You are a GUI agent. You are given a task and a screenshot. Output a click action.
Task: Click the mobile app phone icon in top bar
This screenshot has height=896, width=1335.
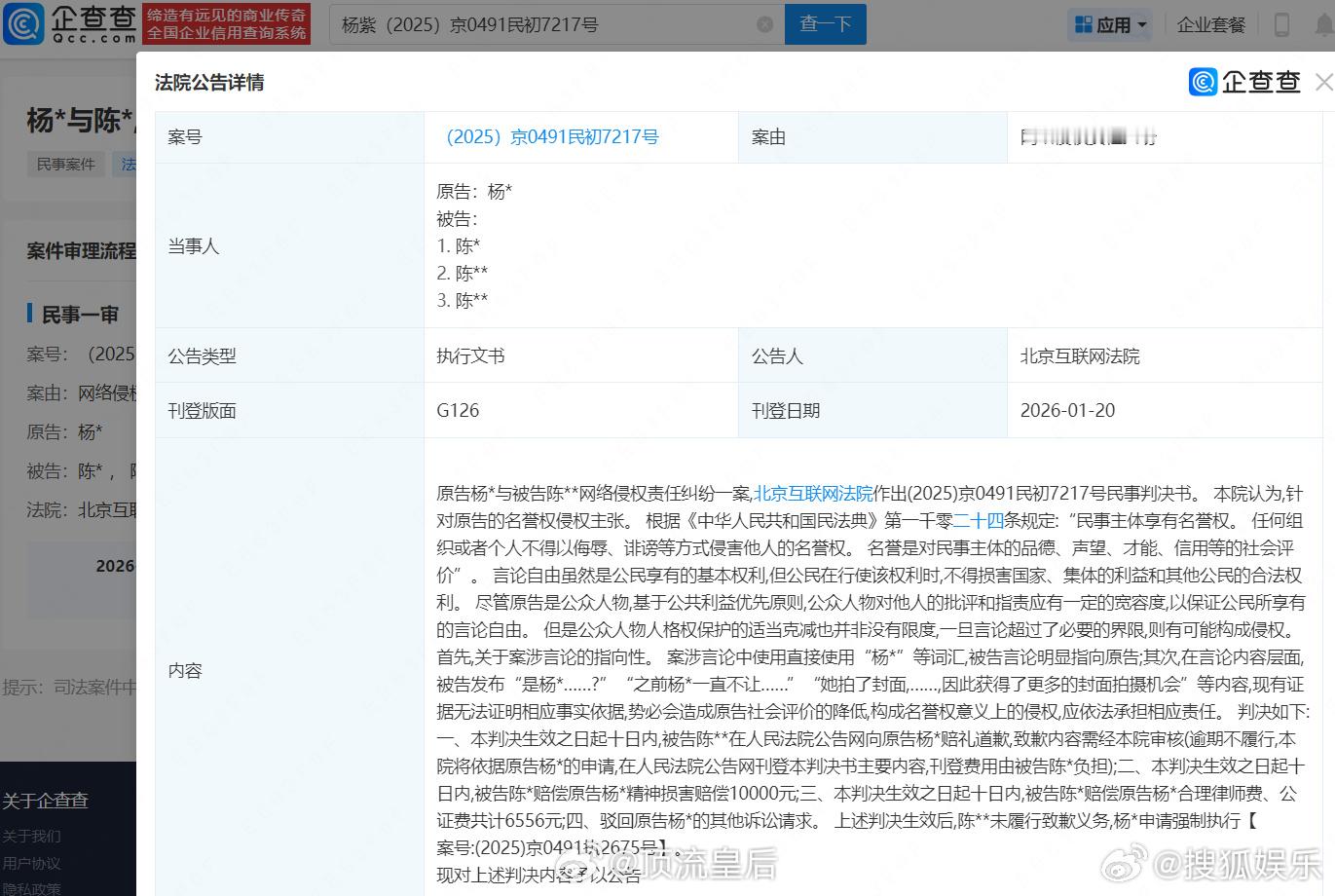coord(1280,23)
